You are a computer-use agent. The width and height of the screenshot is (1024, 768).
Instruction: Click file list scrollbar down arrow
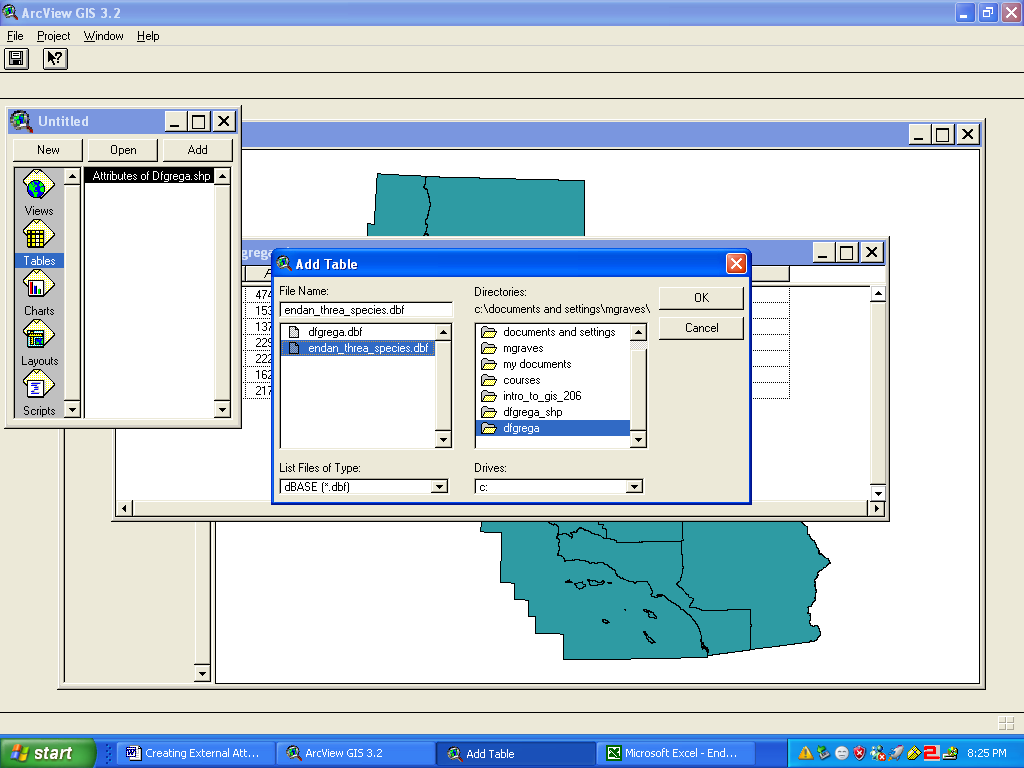click(x=443, y=440)
